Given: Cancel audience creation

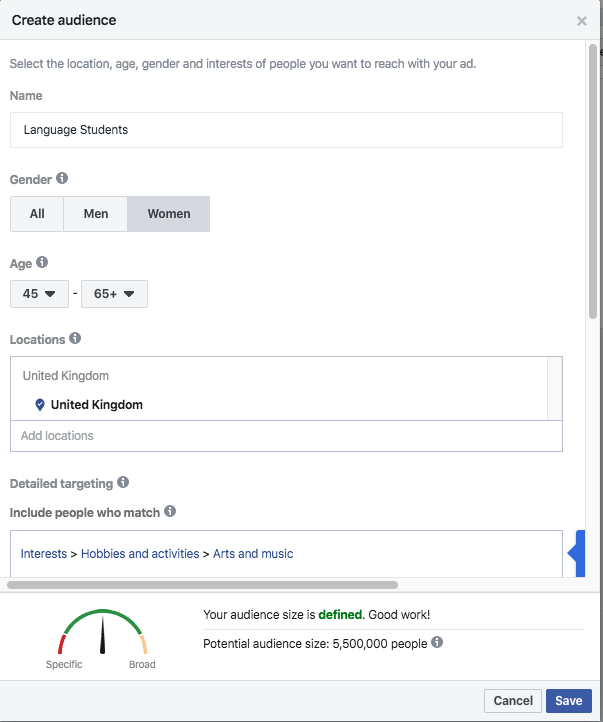Looking at the screenshot, I should click(x=513, y=701).
